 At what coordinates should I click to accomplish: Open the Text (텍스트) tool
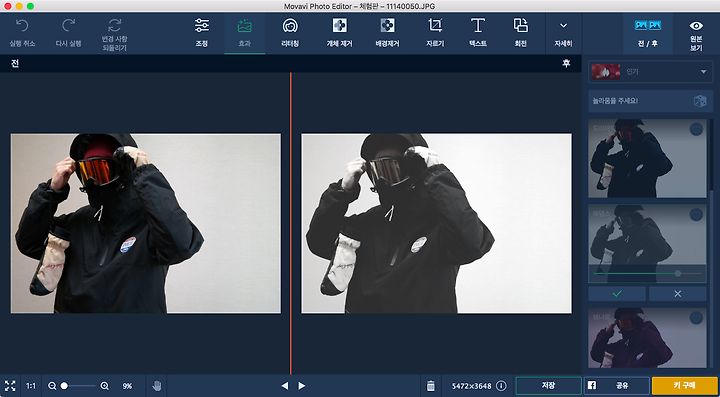(x=478, y=33)
